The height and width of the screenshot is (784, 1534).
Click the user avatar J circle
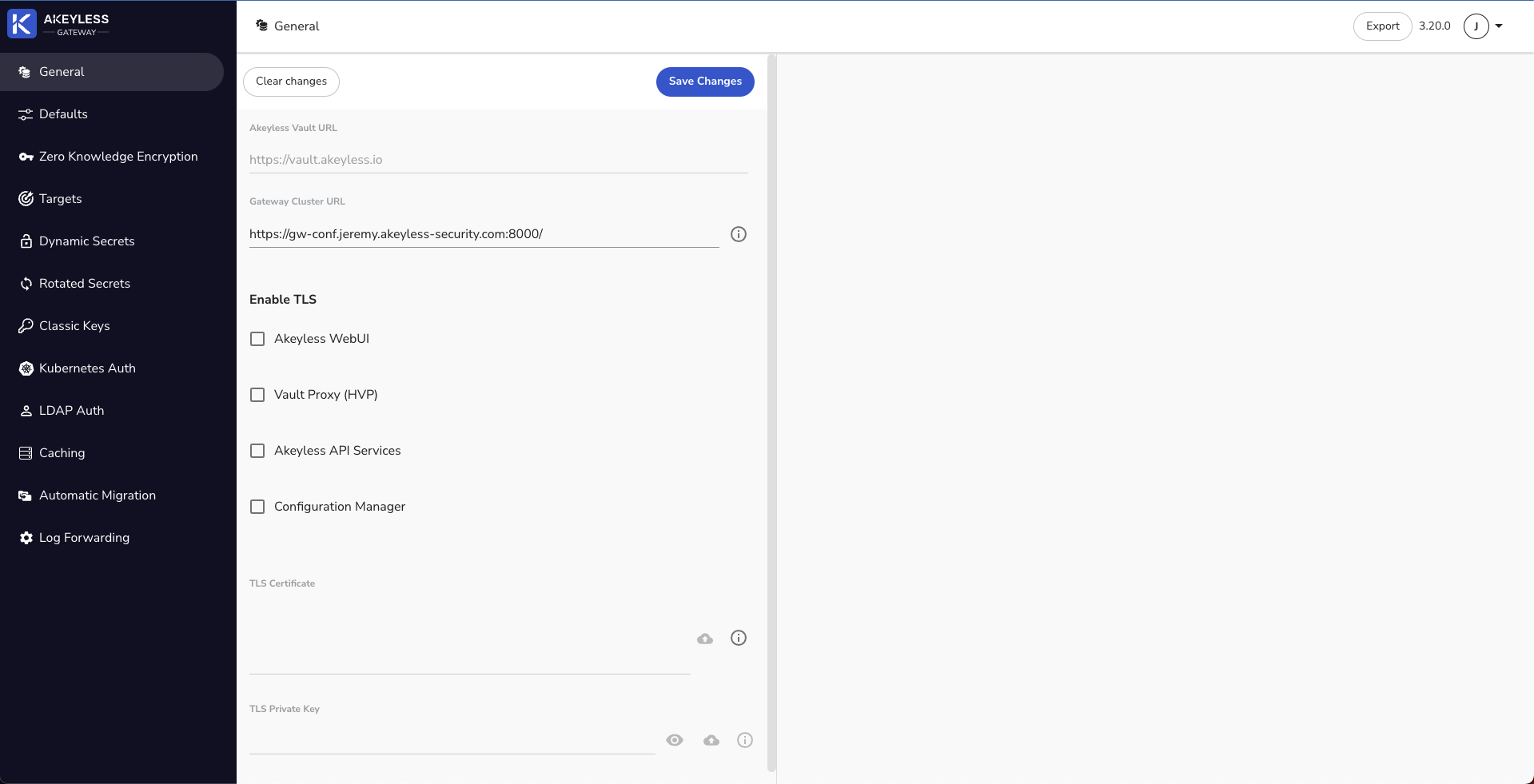[x=1476, y=26]
